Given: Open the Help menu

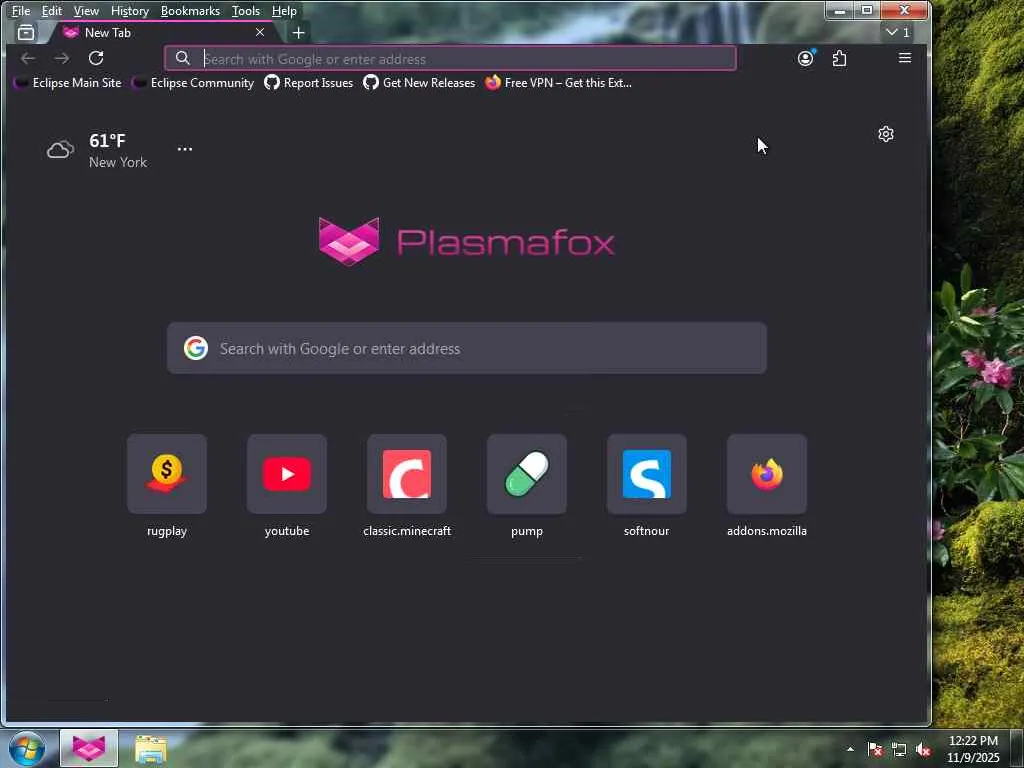Looking at the screenshot, I should point(284,10).
